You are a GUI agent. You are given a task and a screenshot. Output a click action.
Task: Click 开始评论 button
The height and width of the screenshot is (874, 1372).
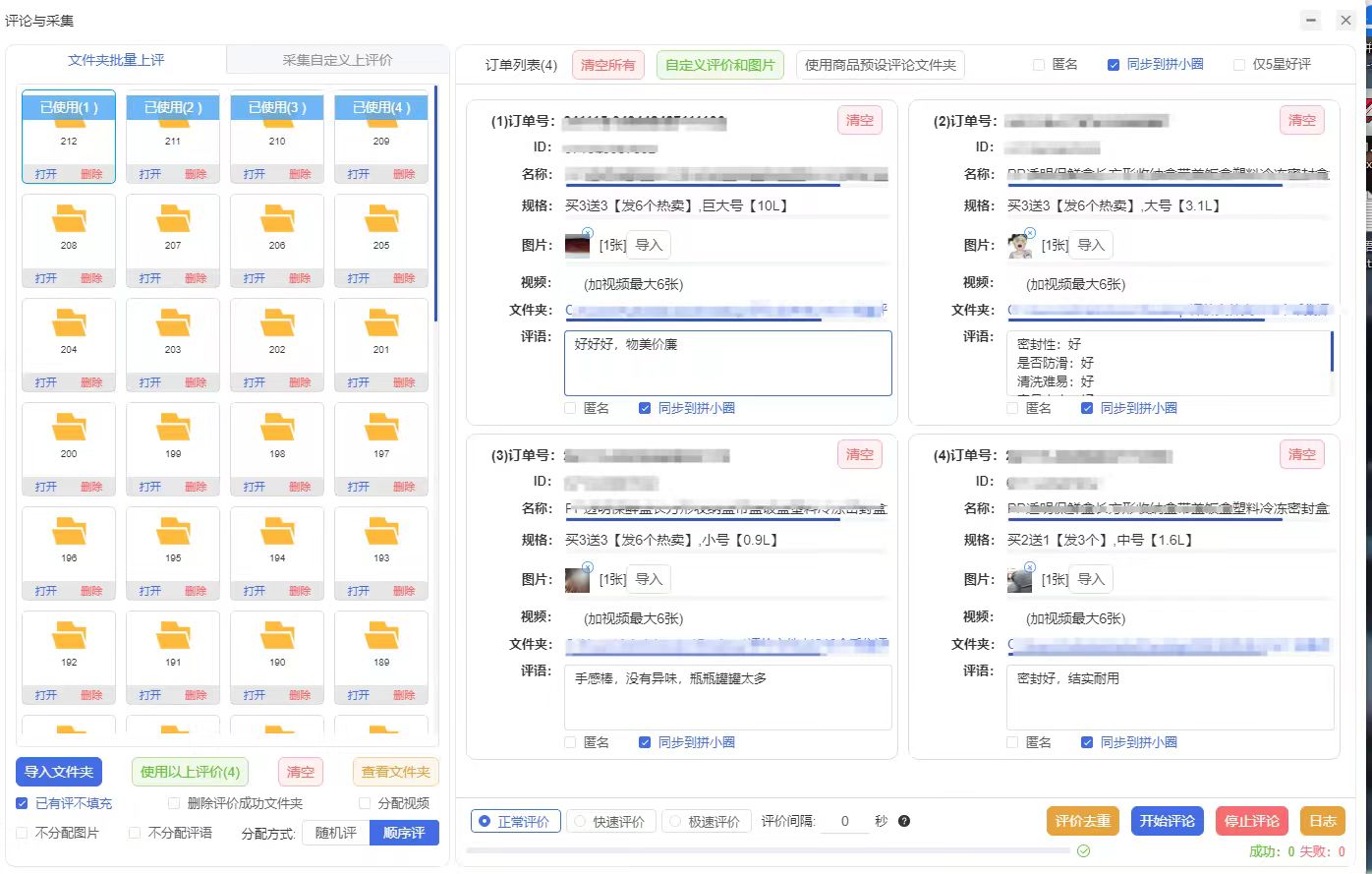coord(1168,821)
